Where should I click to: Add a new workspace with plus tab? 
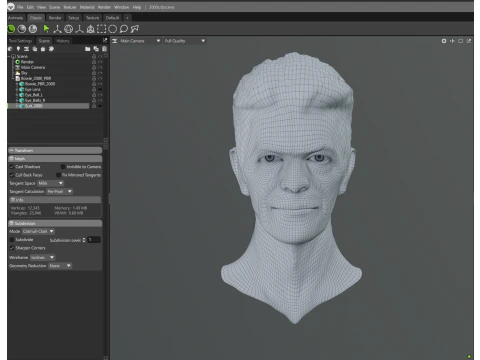(x=127, y=18)
